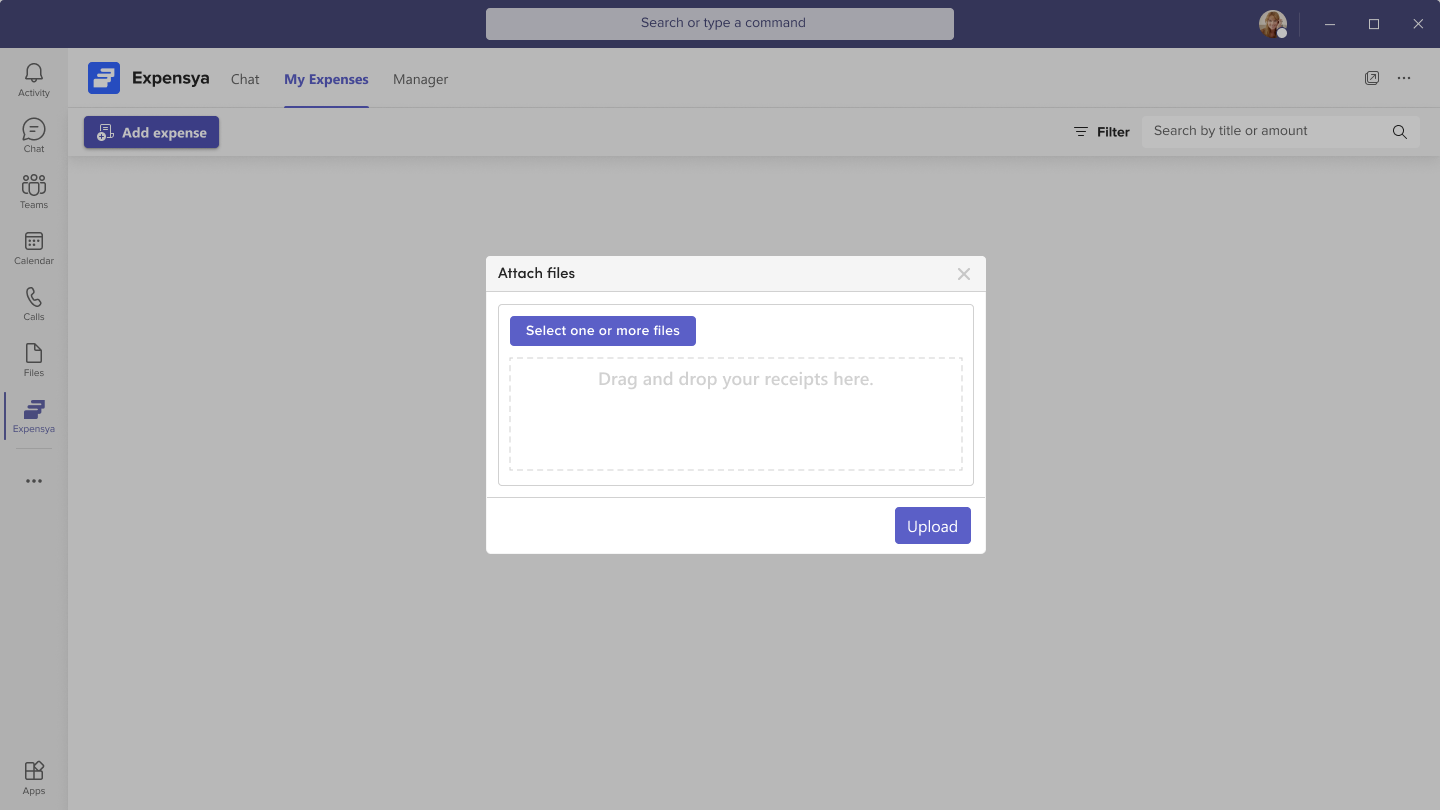Open the Filter options
This screenshot has height=810, width=1440.
pos(1101,132)
